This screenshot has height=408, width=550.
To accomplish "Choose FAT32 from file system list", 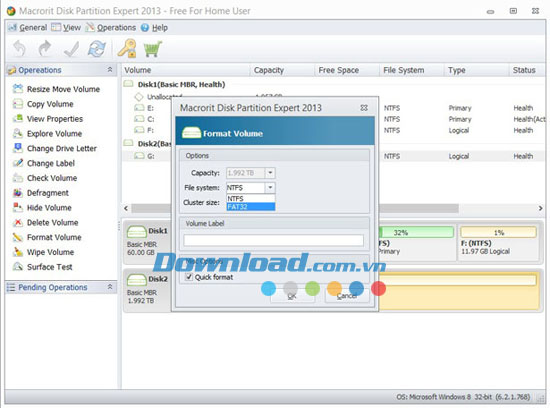I will click(251, 207).
